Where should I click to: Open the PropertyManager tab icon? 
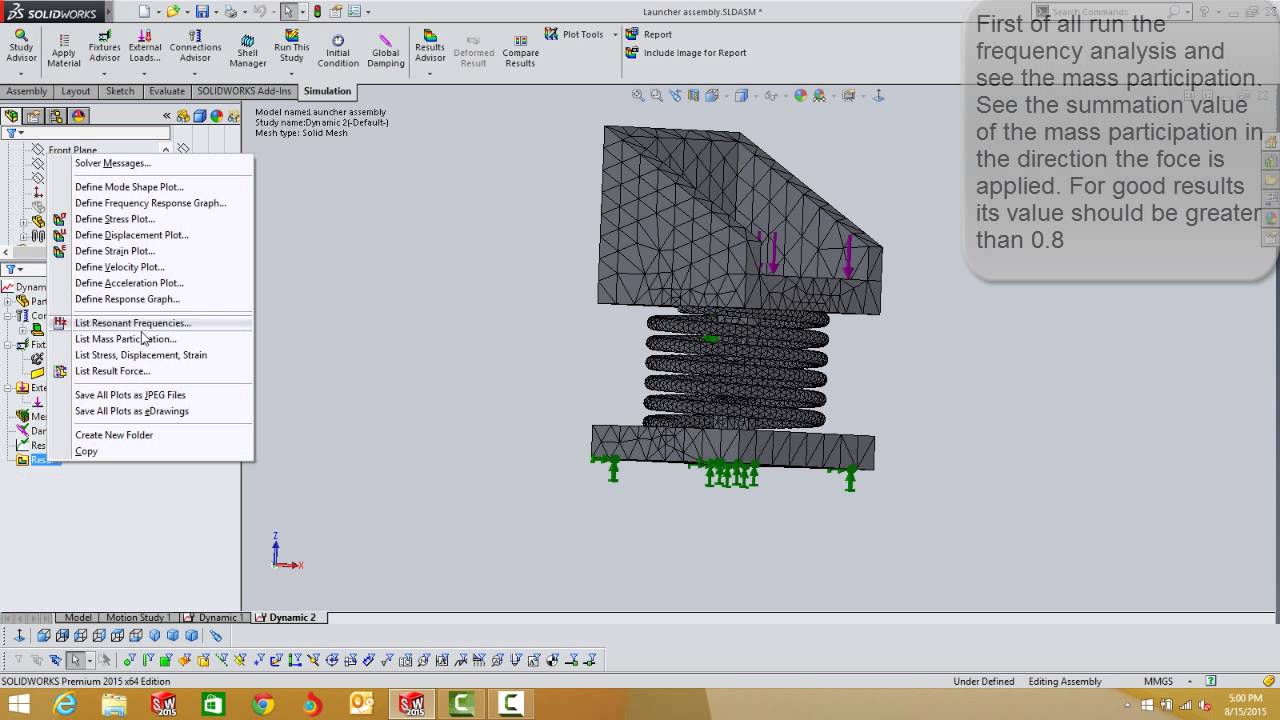[33, 116]
